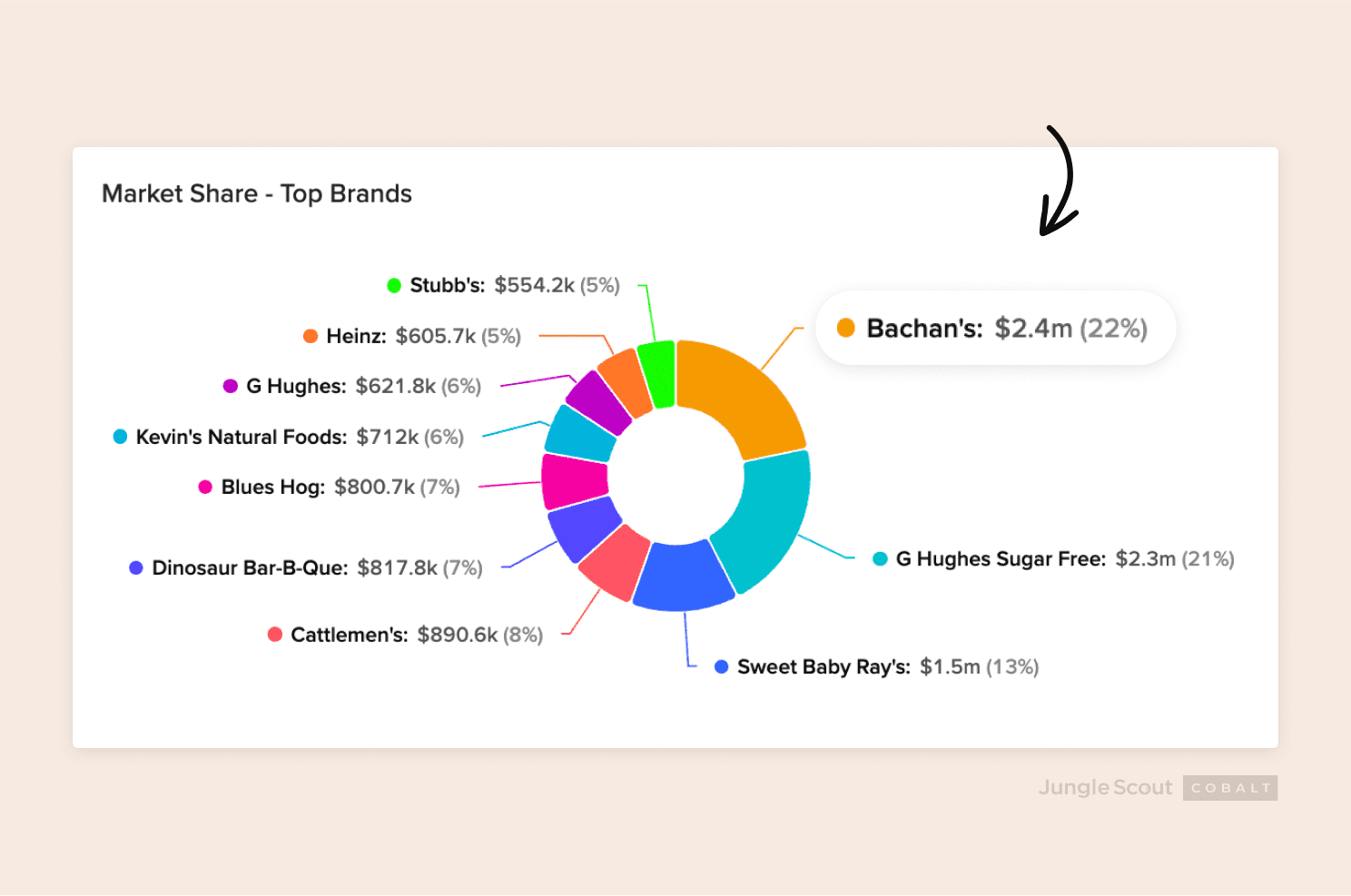Viewport: 1351px width, 896px height.
Task: Click the Bachan's $2.4m tooltip label
Action: (1007, 328)
